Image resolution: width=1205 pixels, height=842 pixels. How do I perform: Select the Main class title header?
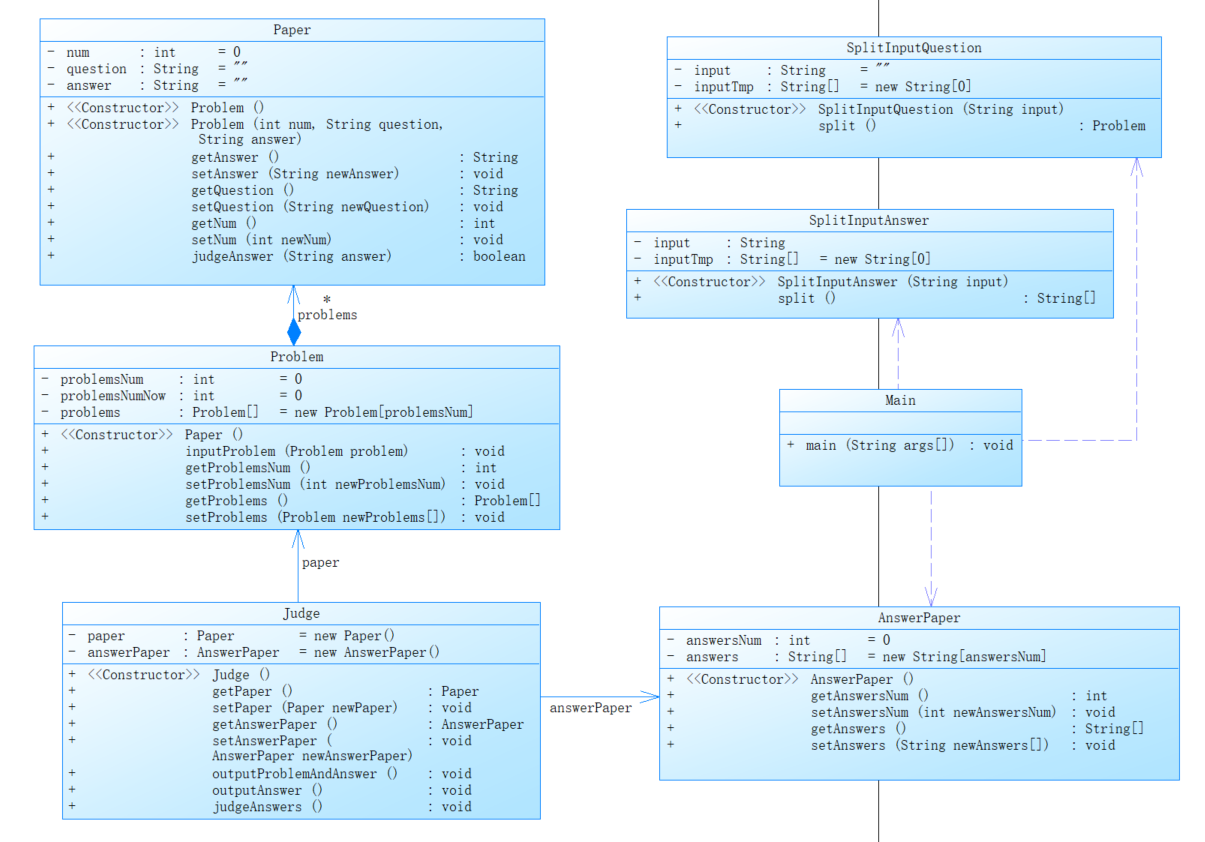(900, 400)
